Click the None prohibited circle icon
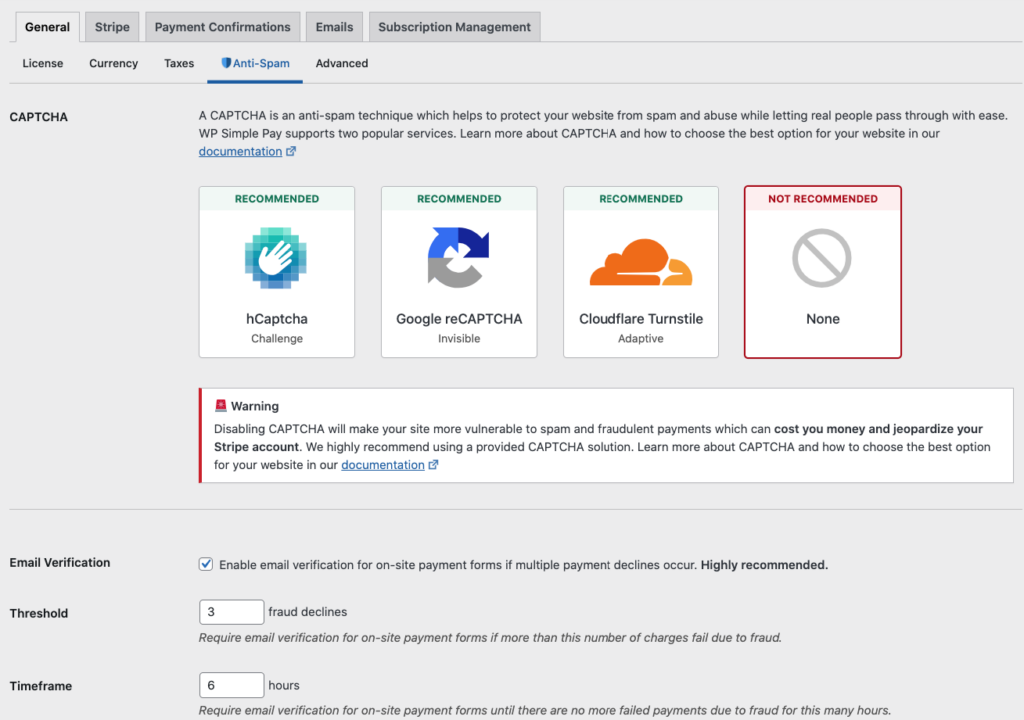 pyautogui.click(x=822, y=257)
